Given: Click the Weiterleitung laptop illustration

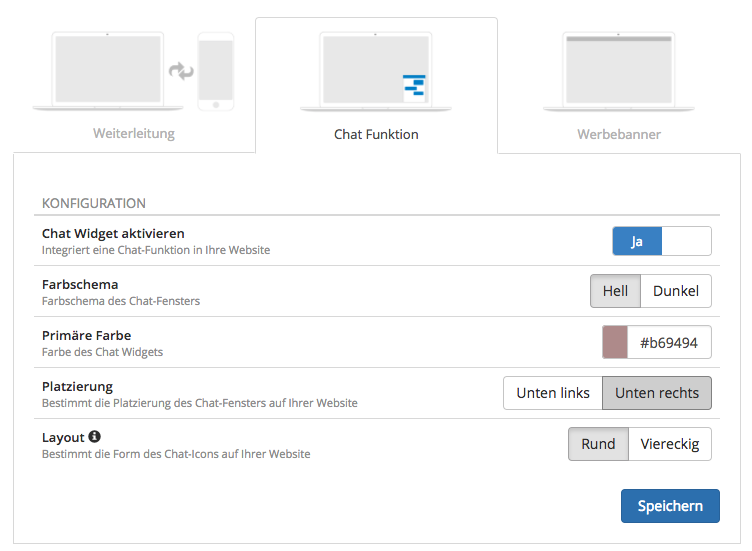Looking at the screenshot, I should pos(108,71).
